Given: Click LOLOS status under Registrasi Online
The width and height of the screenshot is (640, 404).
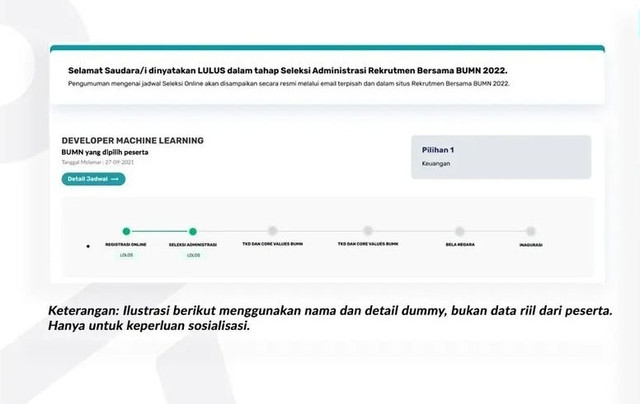Looking at the screenshot, I should (126, 255).
